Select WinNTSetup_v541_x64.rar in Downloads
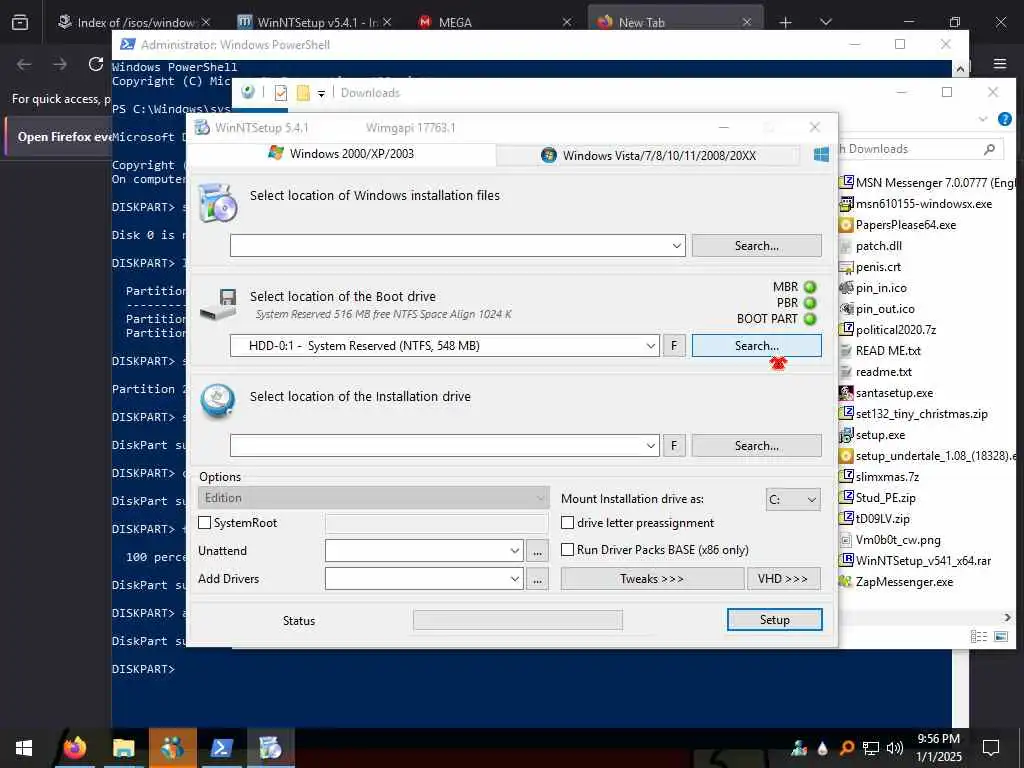Image resolution: width=1024 pixels, height=768 pixels. [923, 560]
